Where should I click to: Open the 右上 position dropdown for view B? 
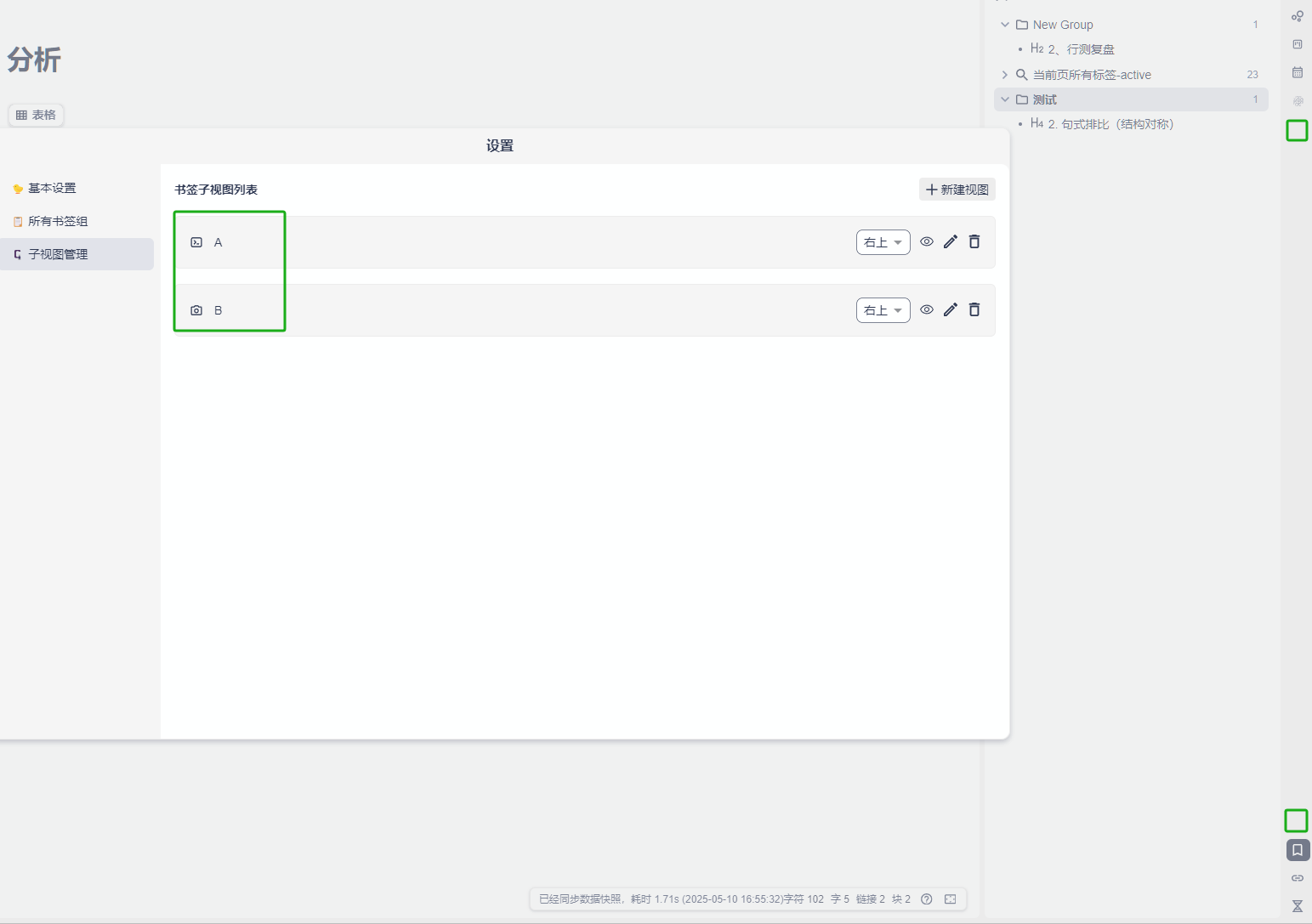883,310
